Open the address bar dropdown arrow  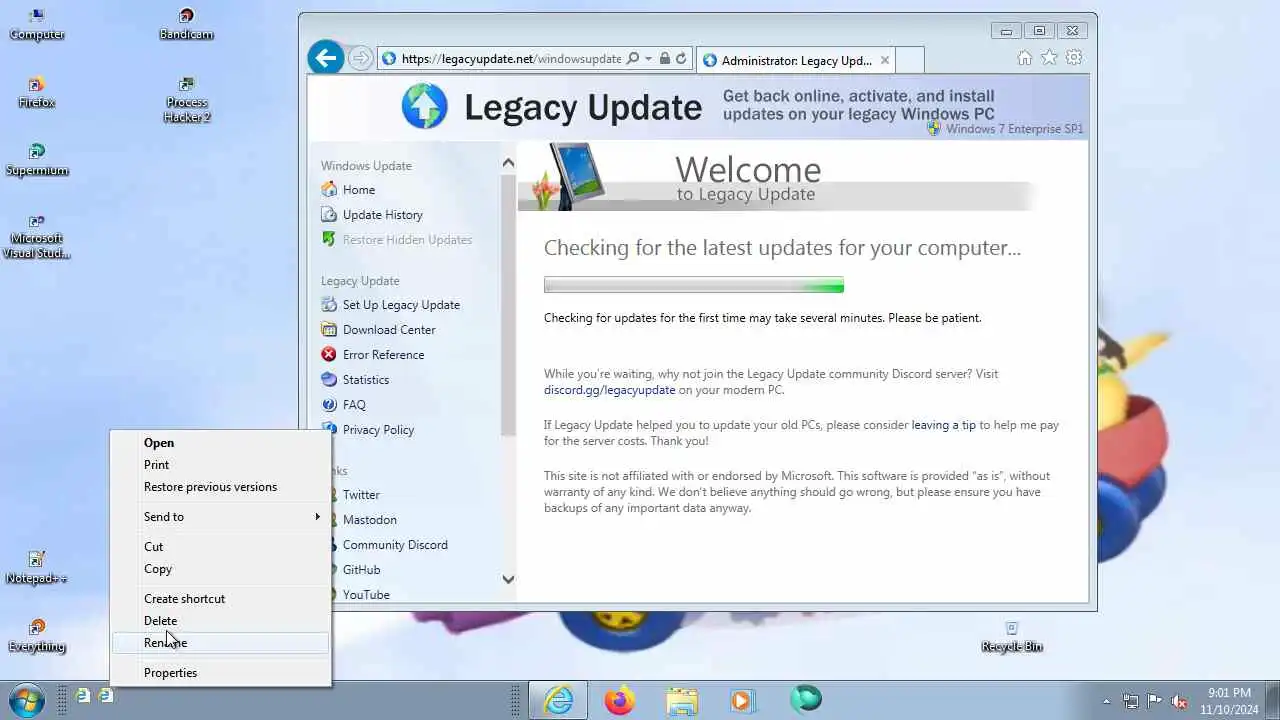[x=649, y=59]
